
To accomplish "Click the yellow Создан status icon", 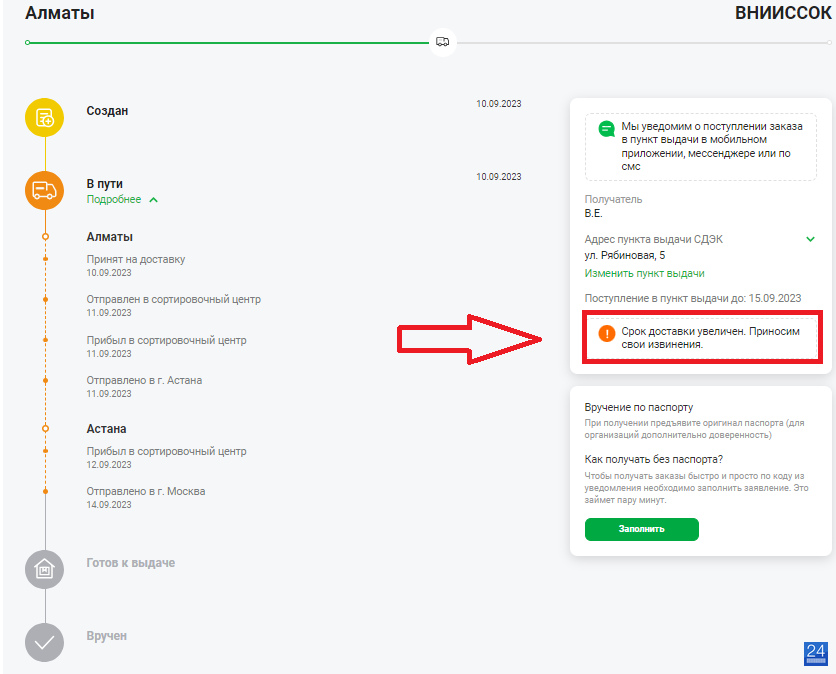I will (44, 117).
